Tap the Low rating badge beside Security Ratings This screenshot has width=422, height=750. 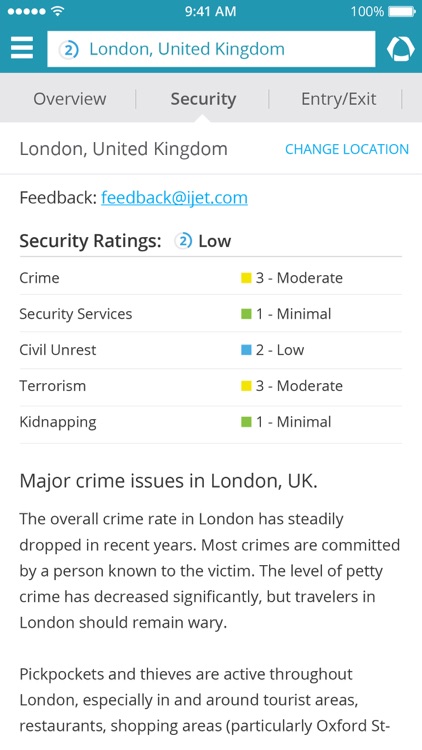point(183,241)
